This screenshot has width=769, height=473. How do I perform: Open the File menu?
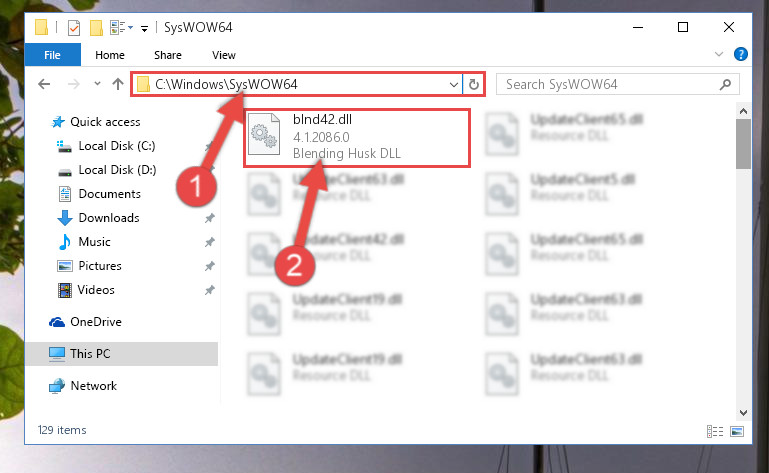52,54
